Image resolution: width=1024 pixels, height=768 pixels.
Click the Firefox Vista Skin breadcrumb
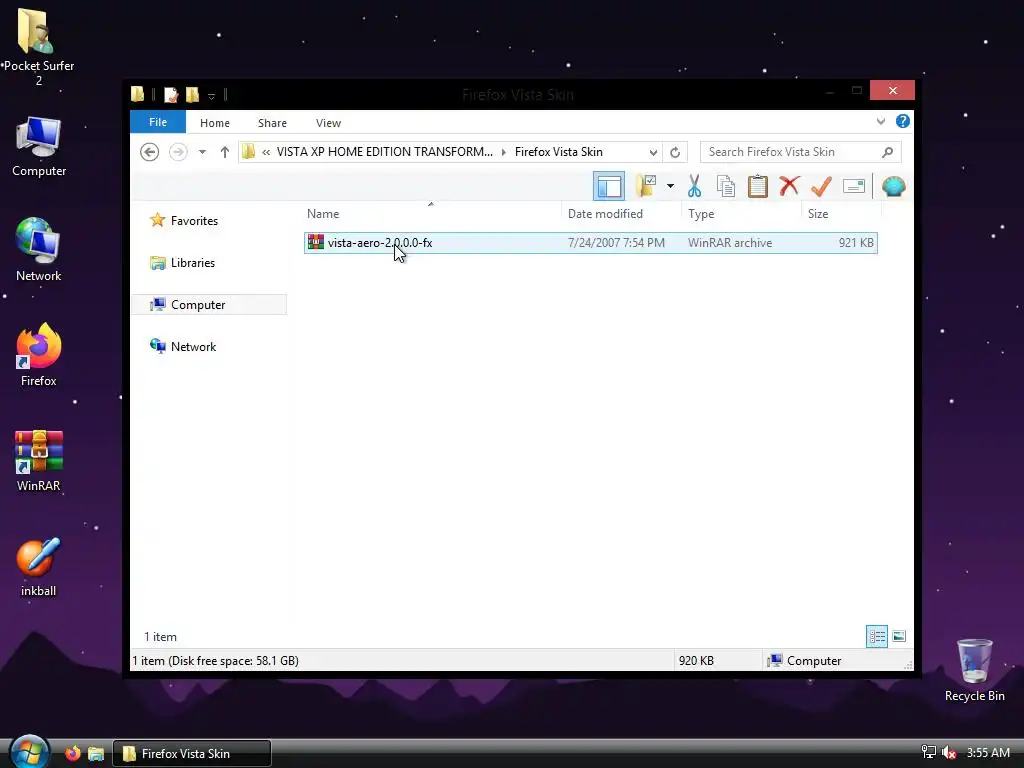coord(558,152)
